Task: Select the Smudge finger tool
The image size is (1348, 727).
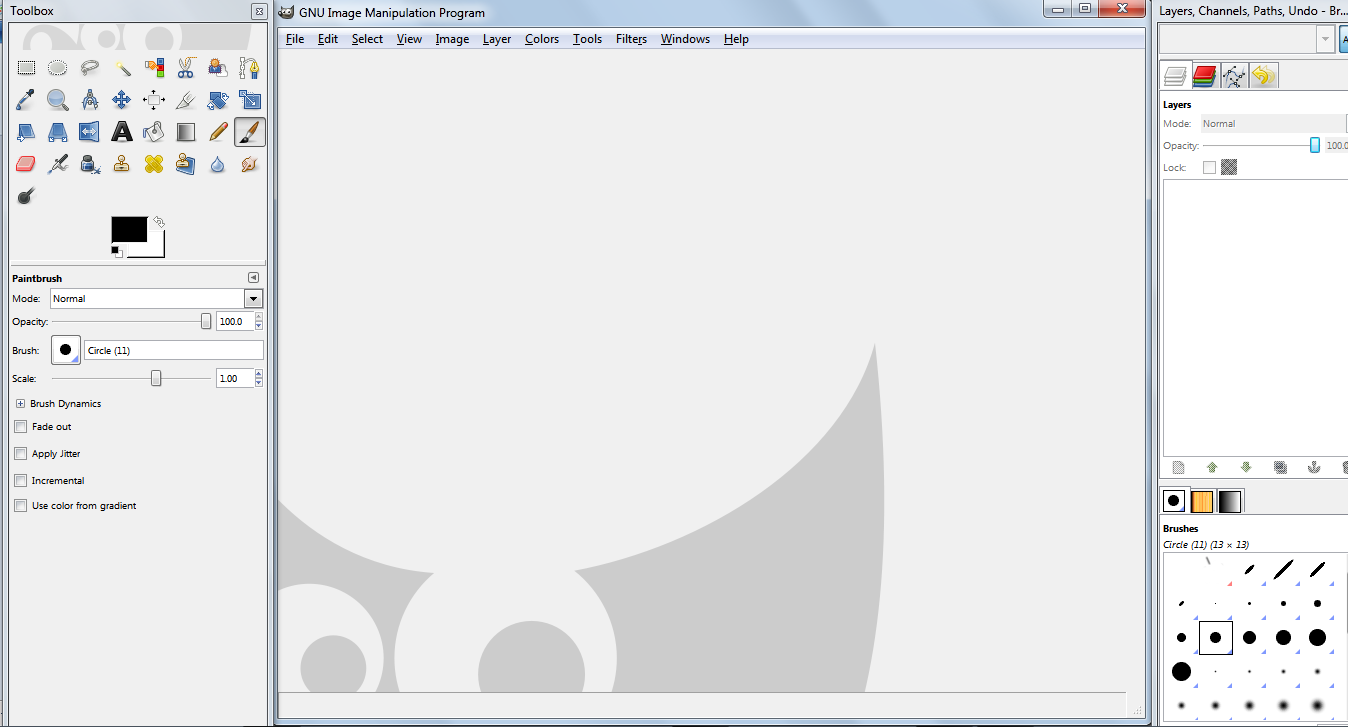Action: 250,164
